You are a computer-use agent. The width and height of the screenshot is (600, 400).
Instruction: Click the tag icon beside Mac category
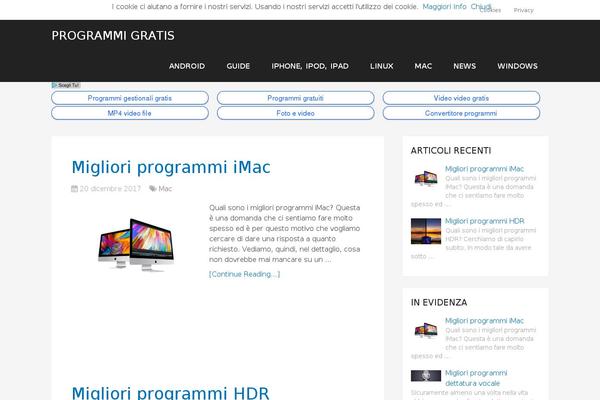point(153,188)
